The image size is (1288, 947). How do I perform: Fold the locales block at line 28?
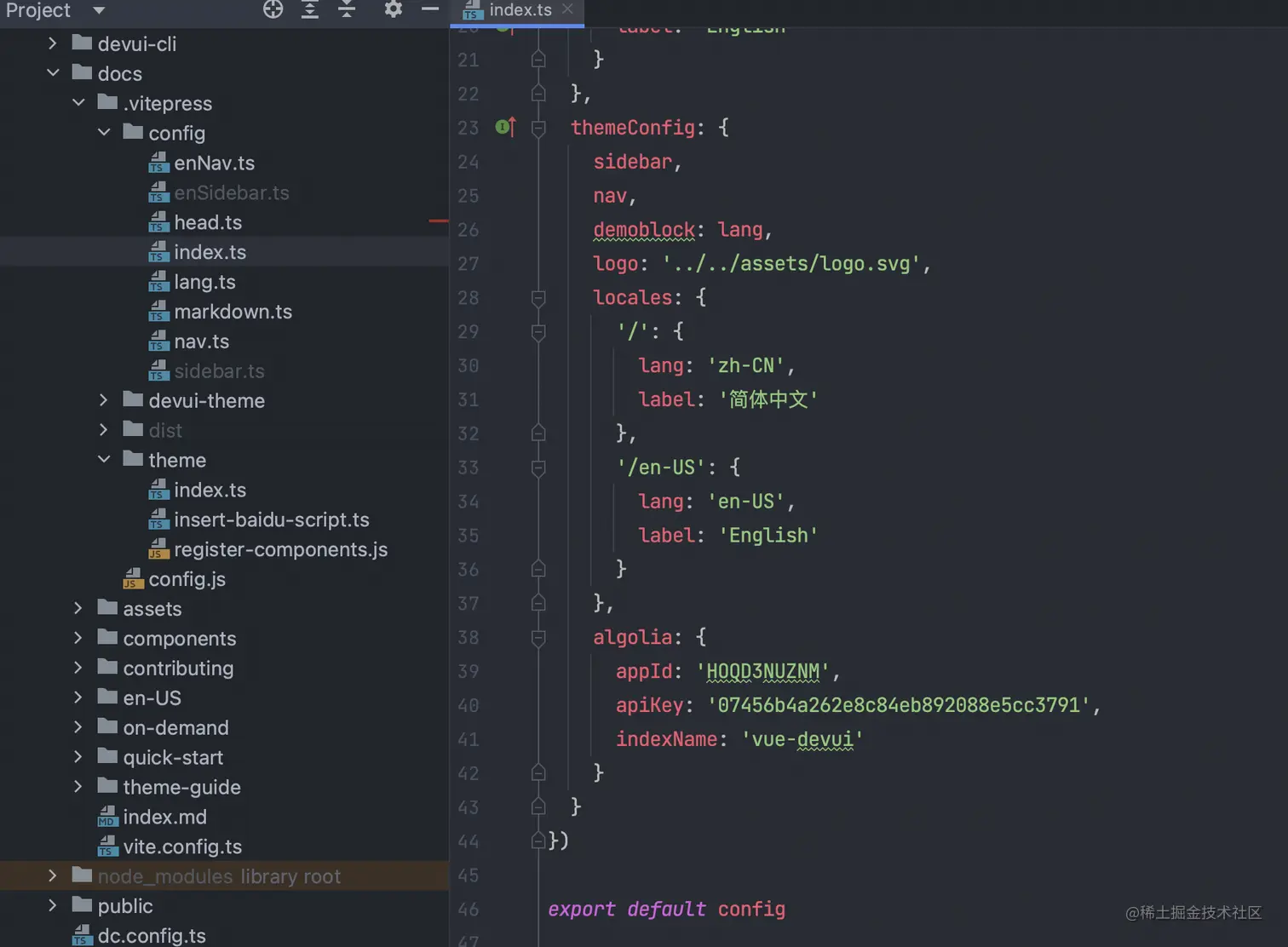[538, 298]
